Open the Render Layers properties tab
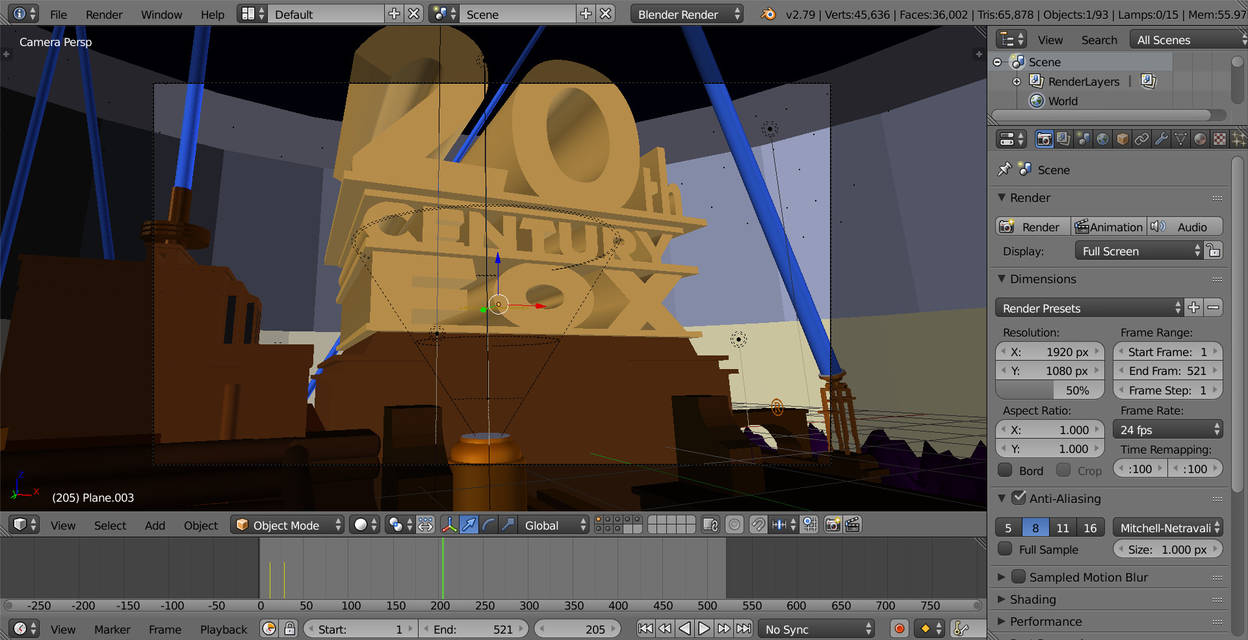 [1064, 139]
